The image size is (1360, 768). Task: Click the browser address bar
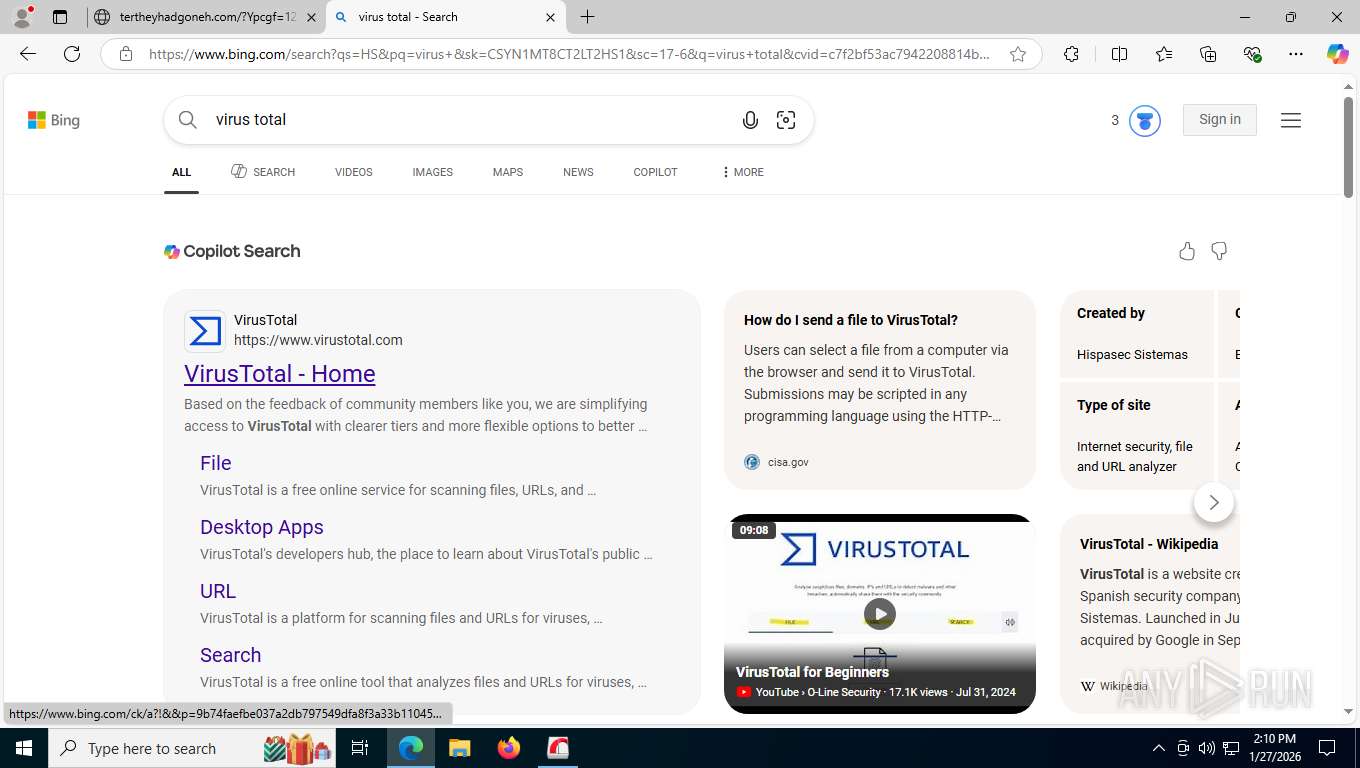[x=570, y=54]
